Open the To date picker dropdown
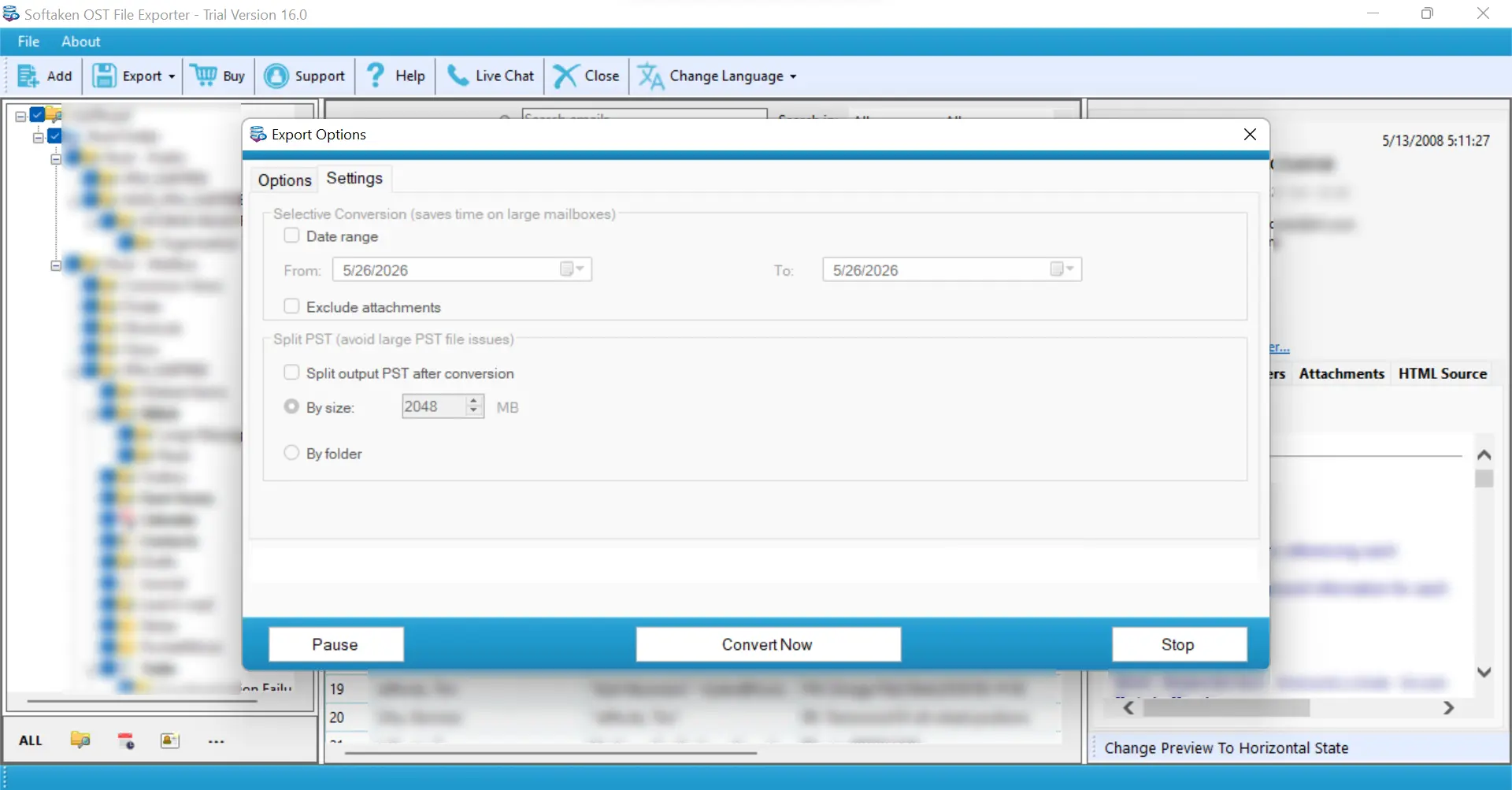The height and width of the screenshot is (790, 1512). 1063,269
